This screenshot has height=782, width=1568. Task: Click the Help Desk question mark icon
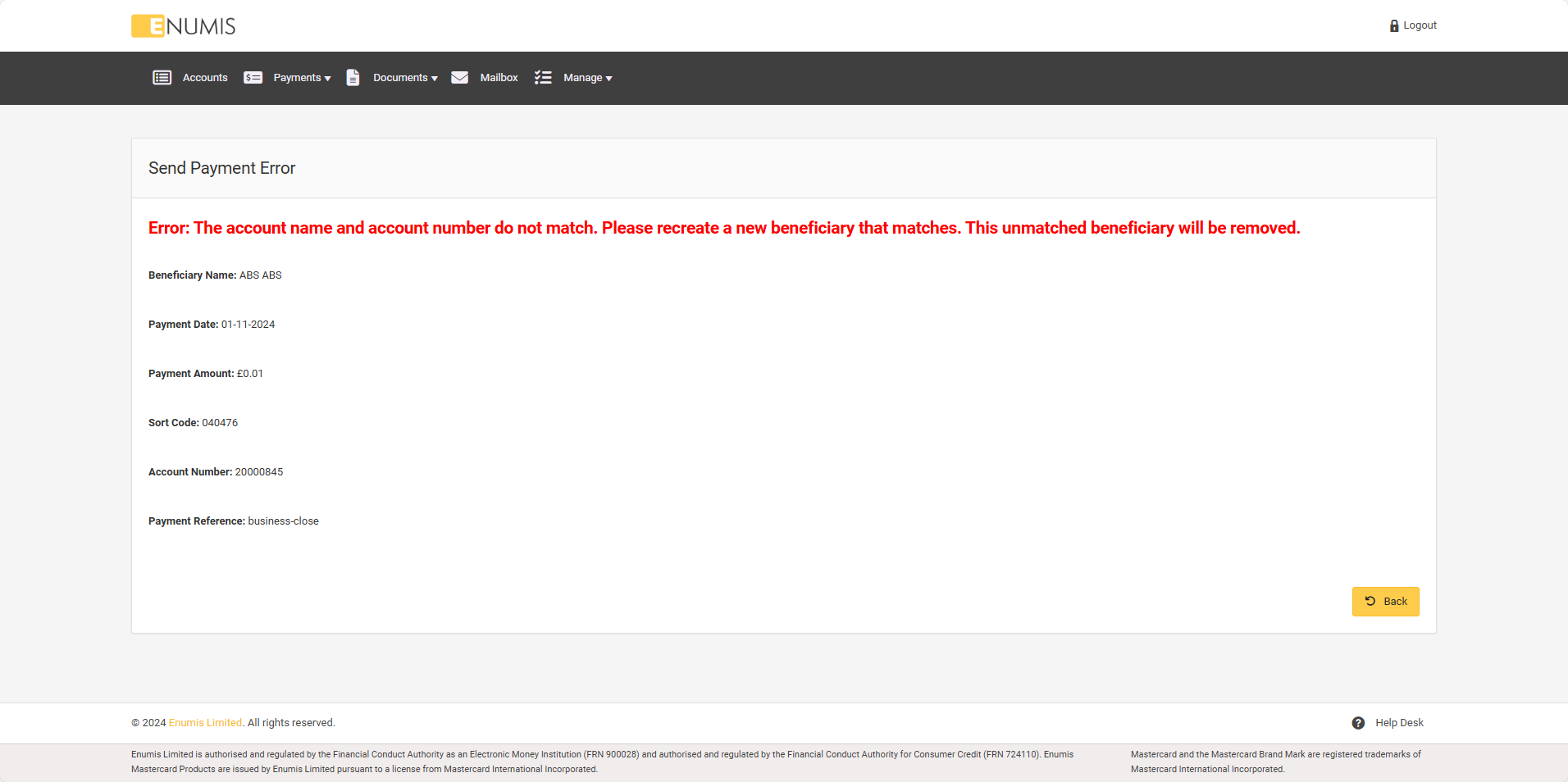click(1358, 723)
